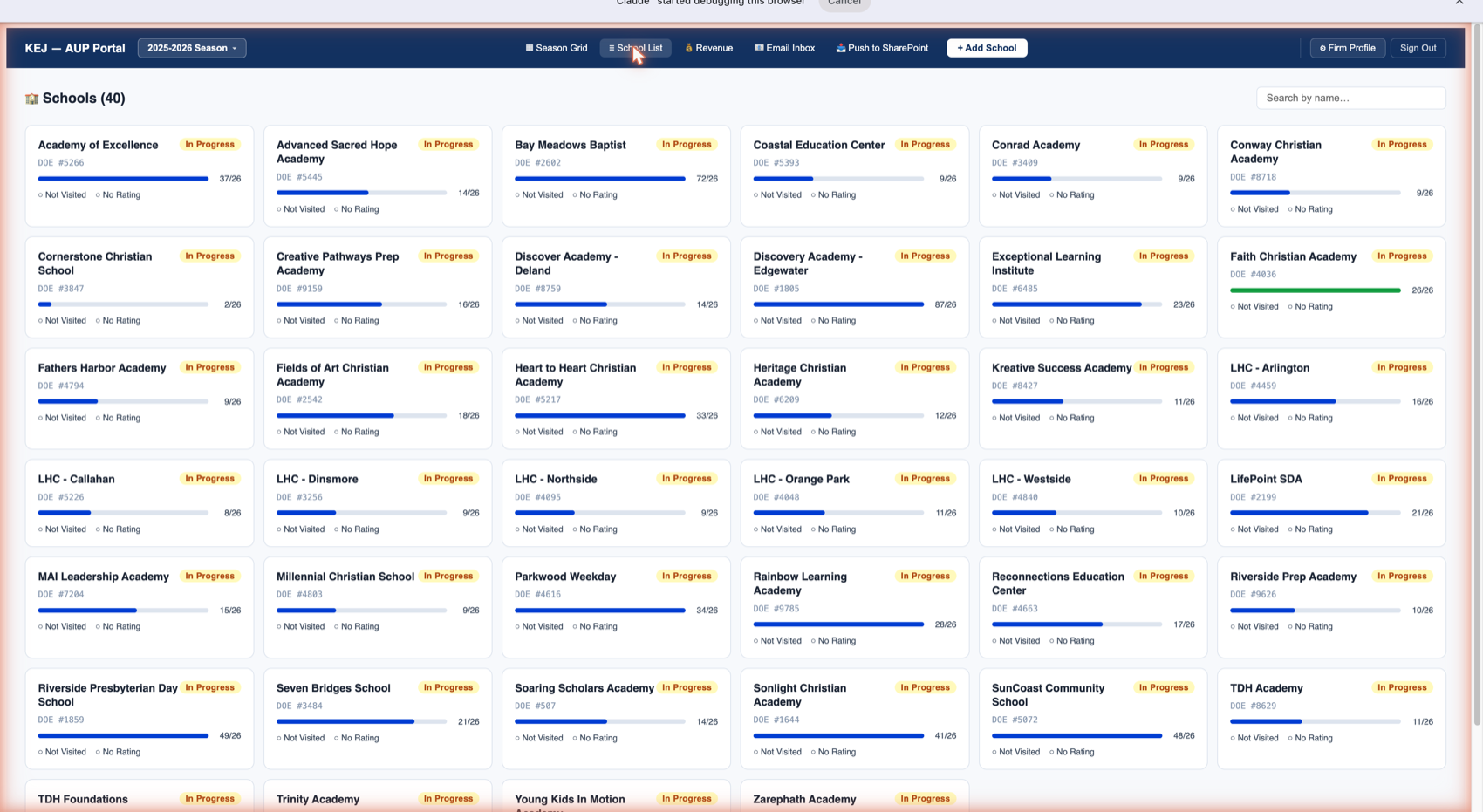This screenshot has width=1483, height=812.
Task: Open Millennial Christian School card
Action: [x=378, y=607]
